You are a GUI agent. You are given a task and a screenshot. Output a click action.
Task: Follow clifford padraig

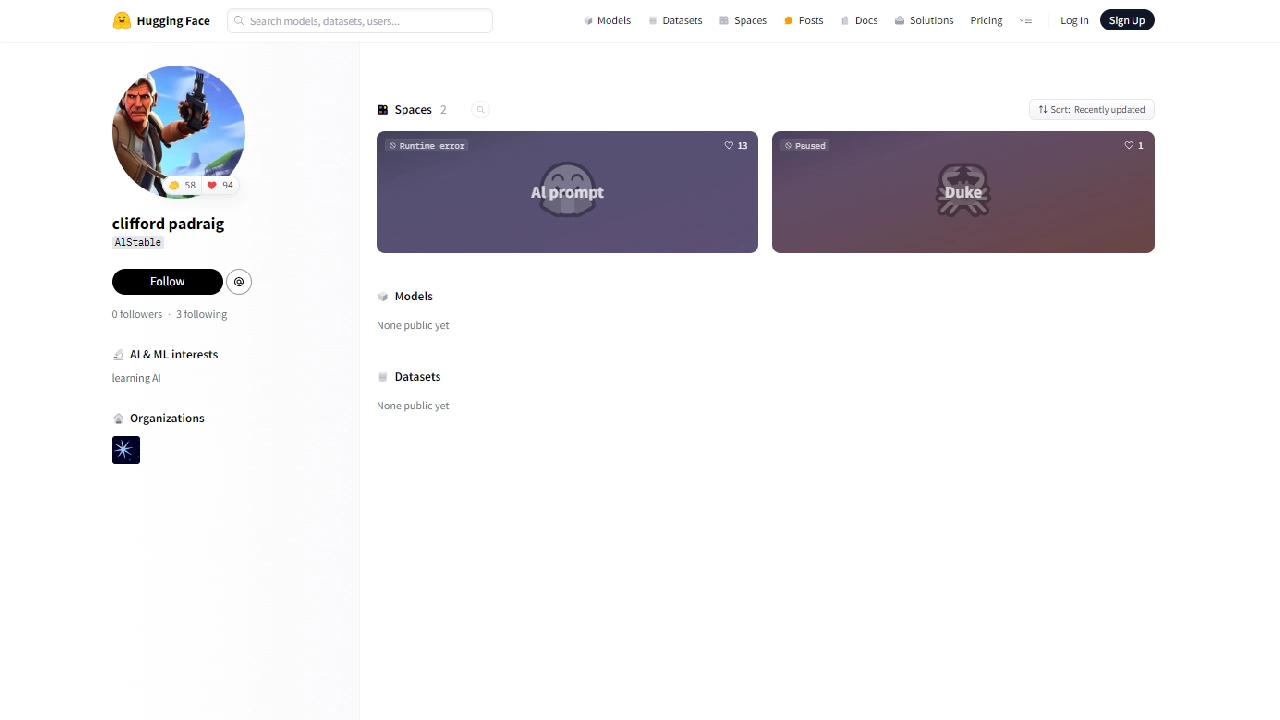[x=167, y=282]
